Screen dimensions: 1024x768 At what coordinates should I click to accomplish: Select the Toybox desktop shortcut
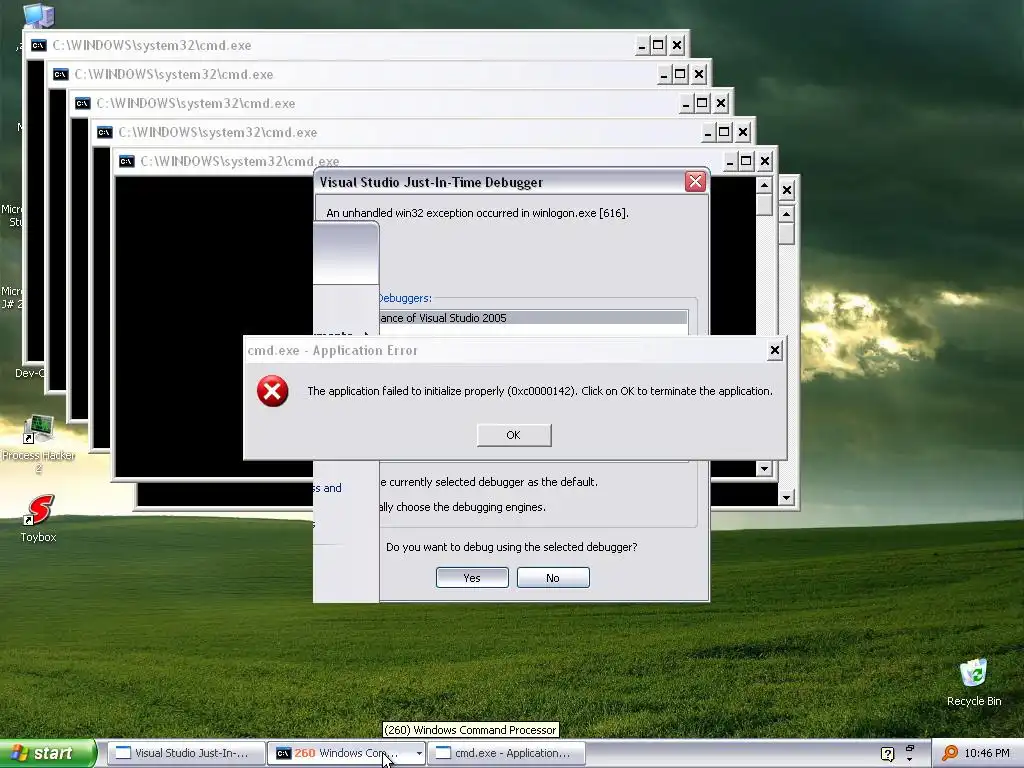click(39, 519)
